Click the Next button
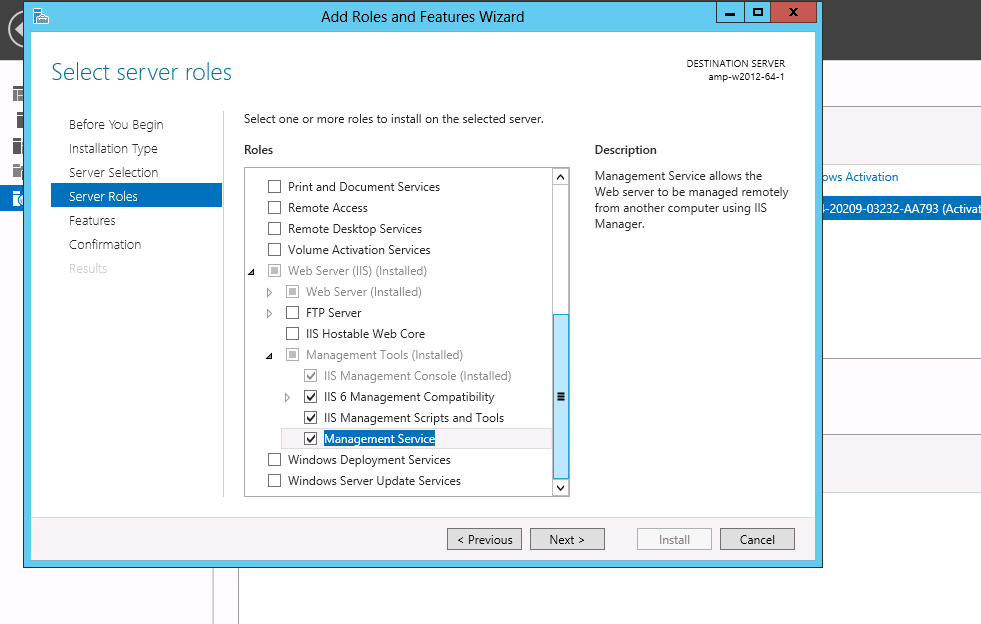This screenshot has height=624, width=981. pyautogui.click(x=567, y=540)
